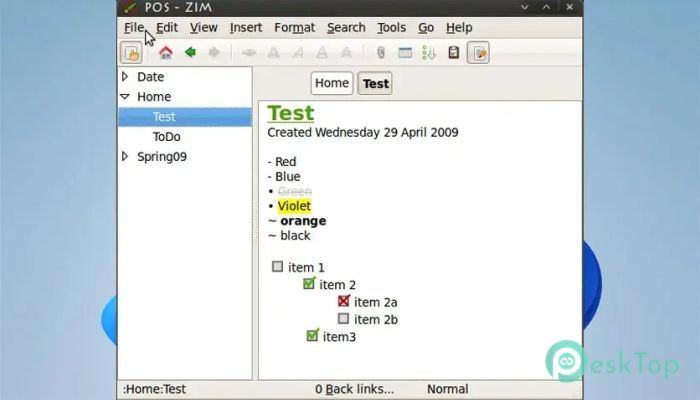
Task: Check the item 1 checkbox
Action: tap(277, 267)
